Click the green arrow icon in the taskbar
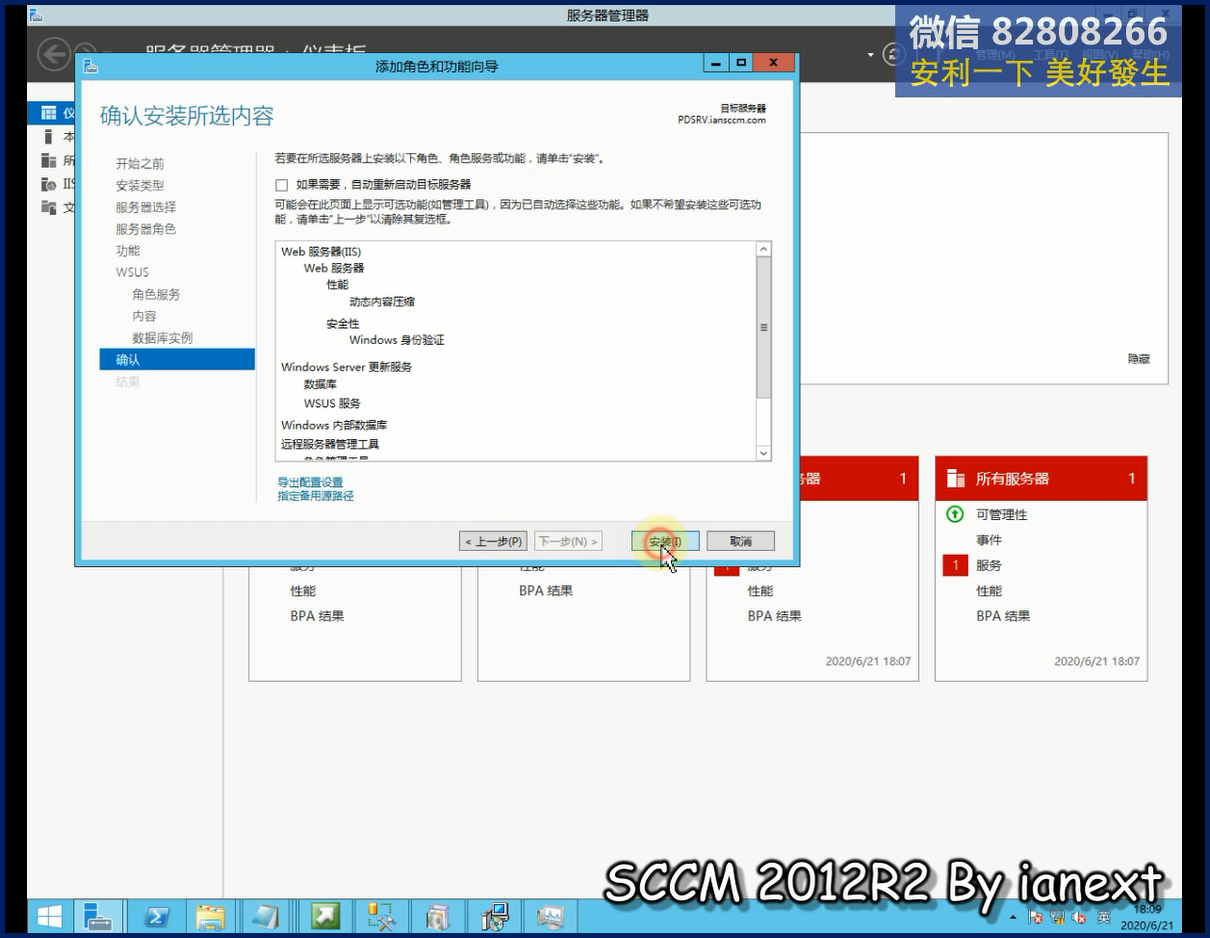1210x938 pixels. tap(324, 915)
